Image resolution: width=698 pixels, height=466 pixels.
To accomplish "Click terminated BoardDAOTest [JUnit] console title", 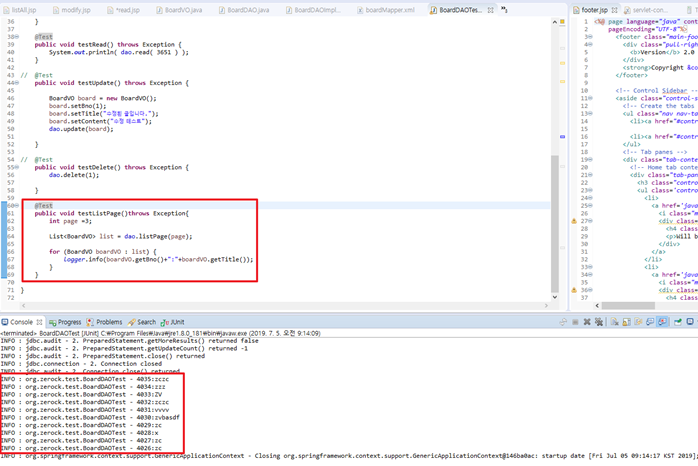I will point(160,333).
